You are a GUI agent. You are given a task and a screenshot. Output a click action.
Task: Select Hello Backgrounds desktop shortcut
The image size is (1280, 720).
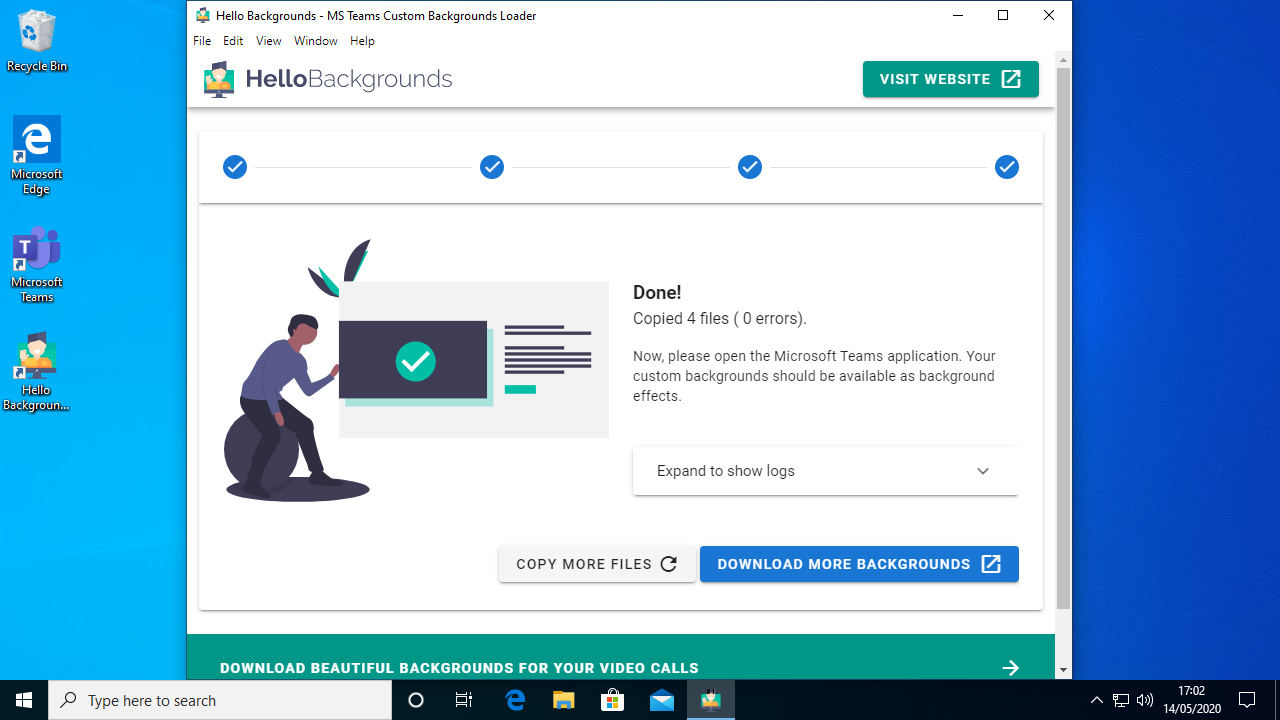(x=36, y=372)
